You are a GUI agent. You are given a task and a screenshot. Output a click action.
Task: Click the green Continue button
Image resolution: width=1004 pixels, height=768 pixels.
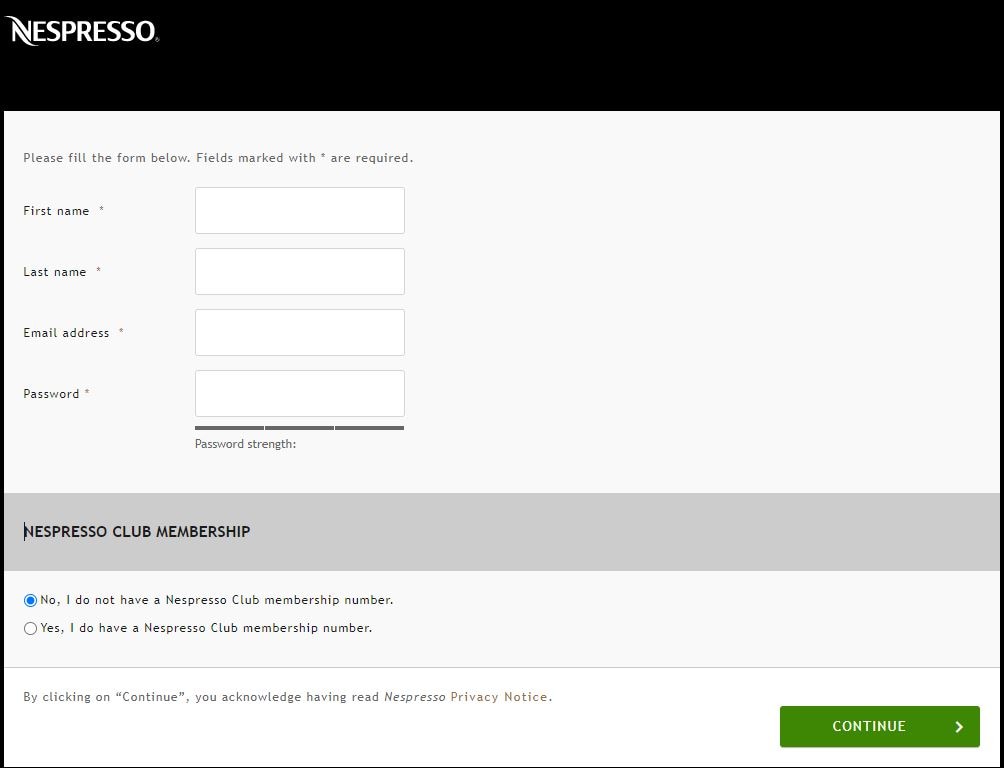click(x=879, y=726)
